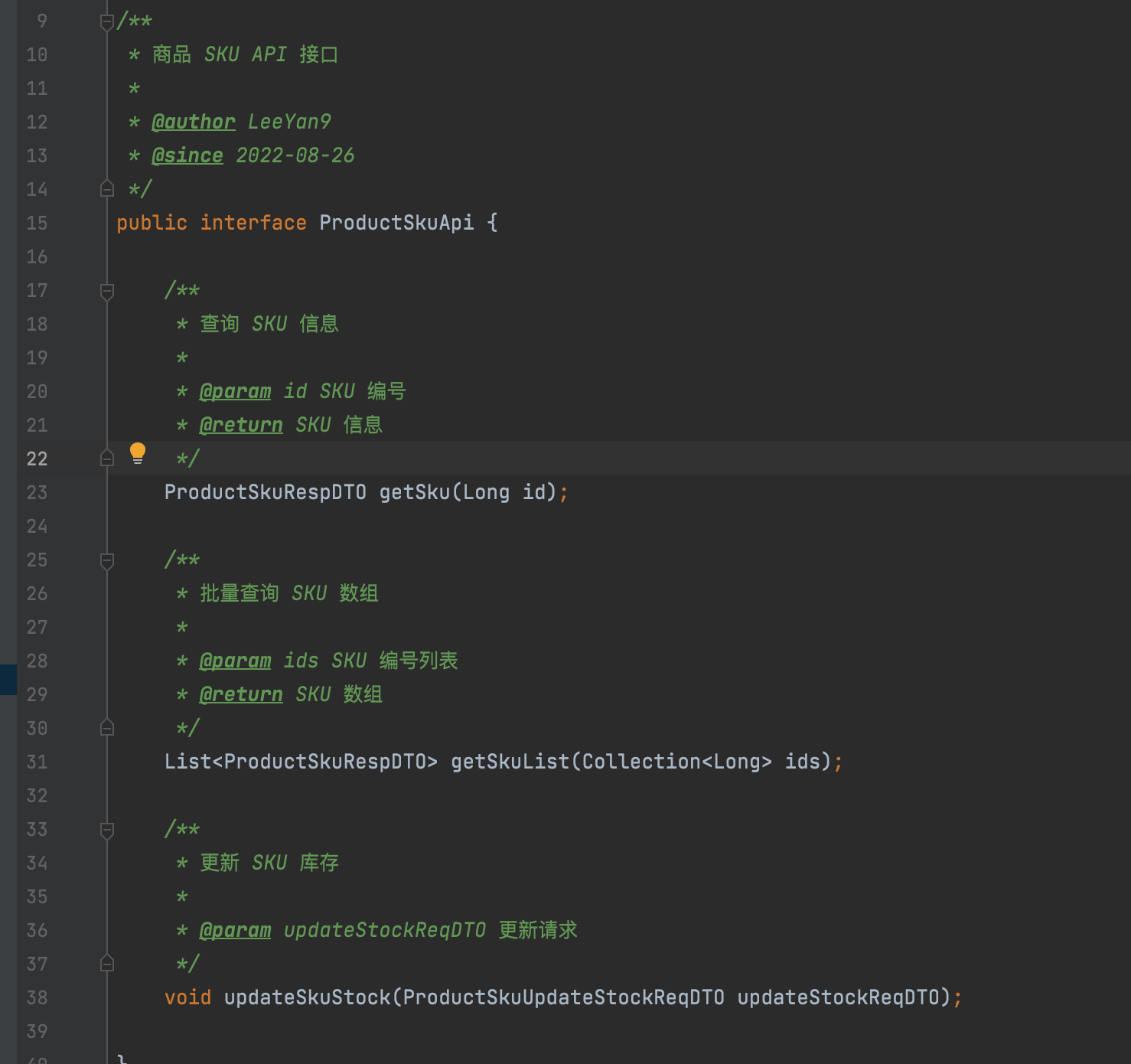
Task: Click the comment text '查询 SKU 信息'
Action: (x=269, y=324)
